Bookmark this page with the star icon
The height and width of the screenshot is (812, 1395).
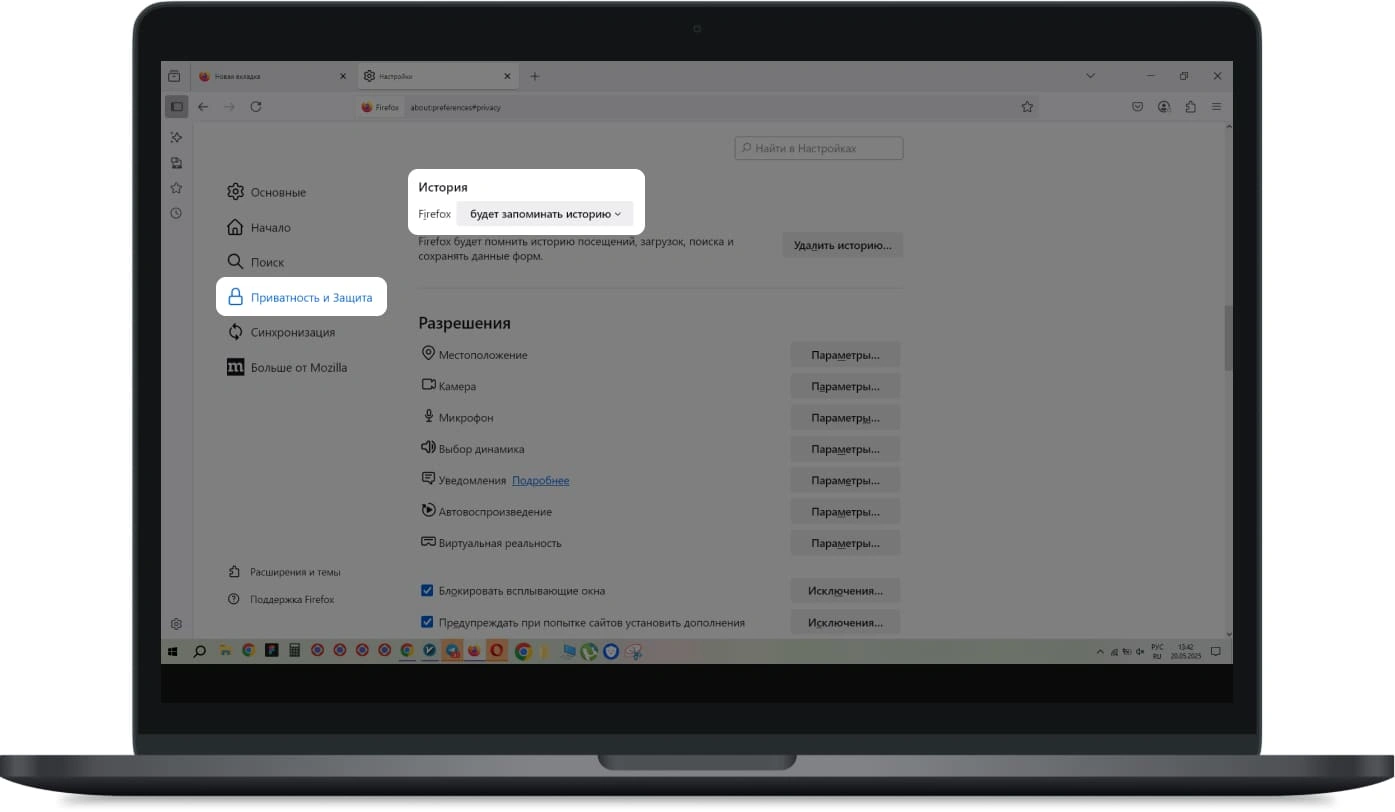(1027, 106)
